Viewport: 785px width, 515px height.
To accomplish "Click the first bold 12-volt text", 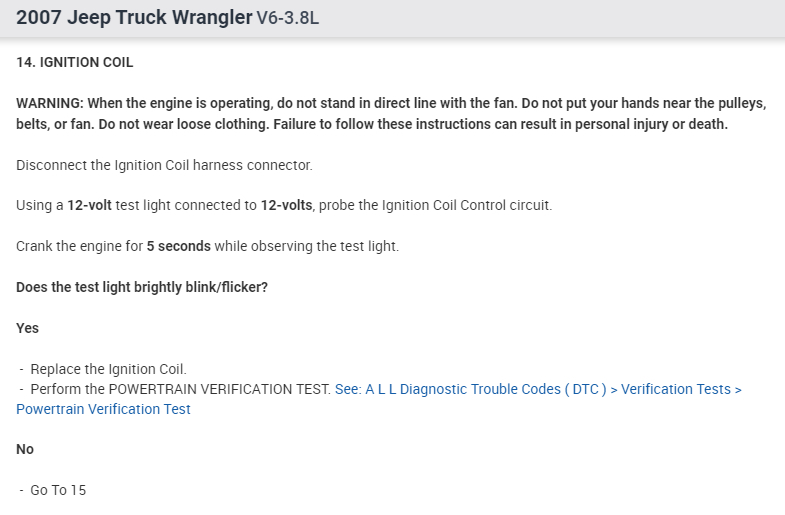I will (89, 206).
